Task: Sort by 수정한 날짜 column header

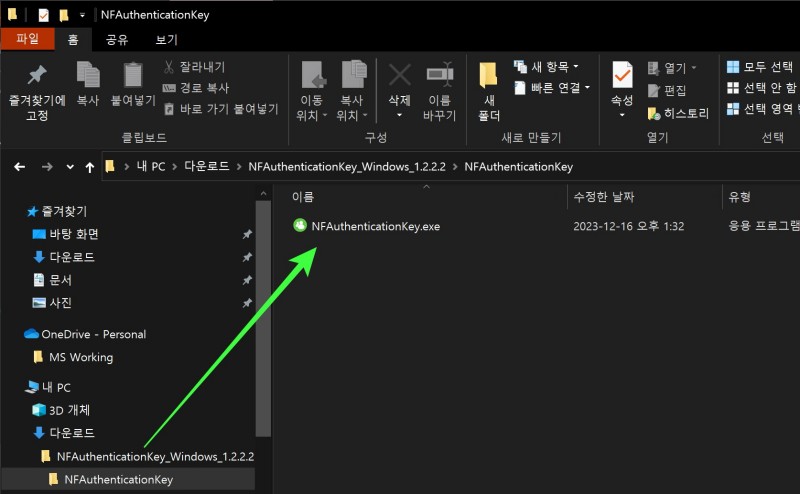Action: (x=604, y=197)
